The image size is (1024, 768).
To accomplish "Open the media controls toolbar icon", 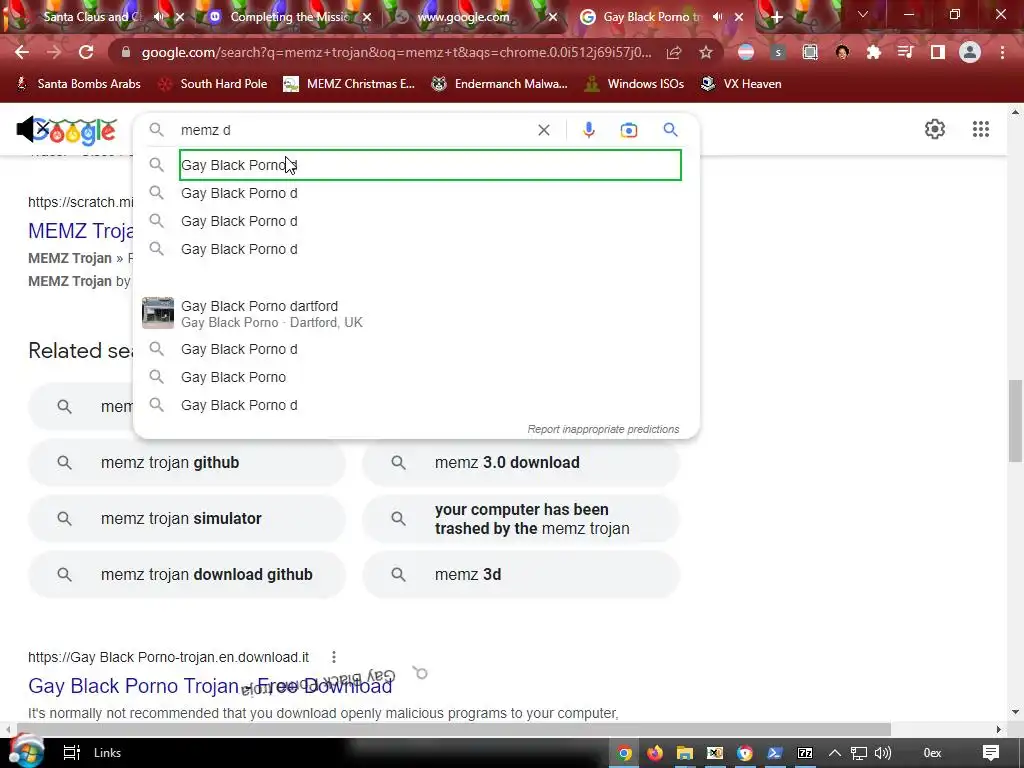I will pyautogui.click(x=905, y=52).
